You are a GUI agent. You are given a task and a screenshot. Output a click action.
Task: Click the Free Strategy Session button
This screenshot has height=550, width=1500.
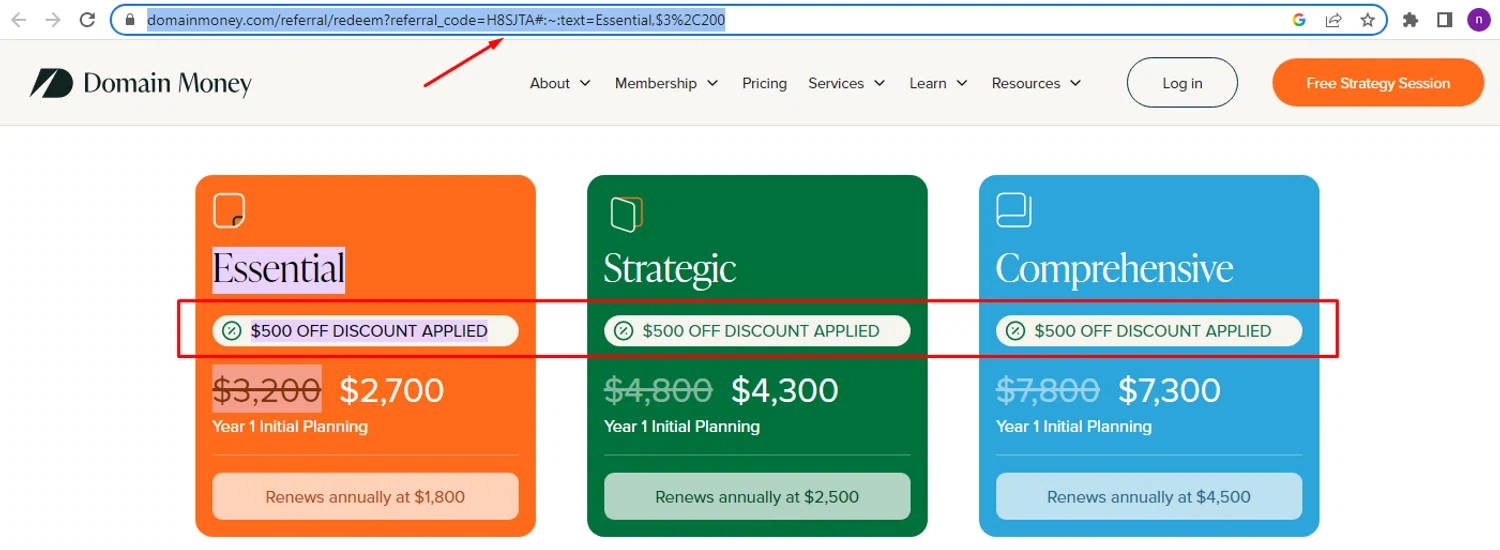1378,83
